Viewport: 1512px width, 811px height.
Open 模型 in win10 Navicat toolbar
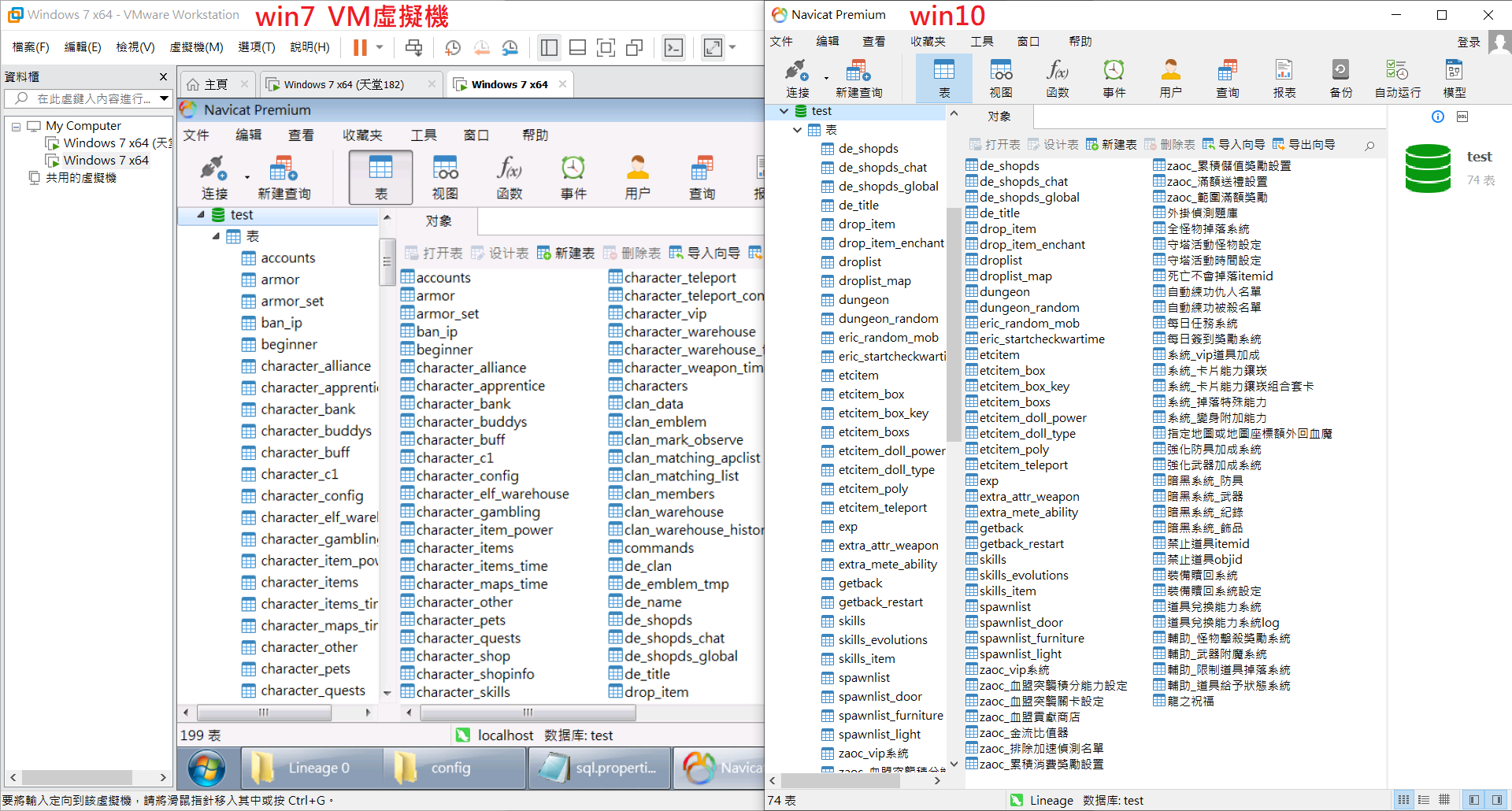[x=1455, y=79]
